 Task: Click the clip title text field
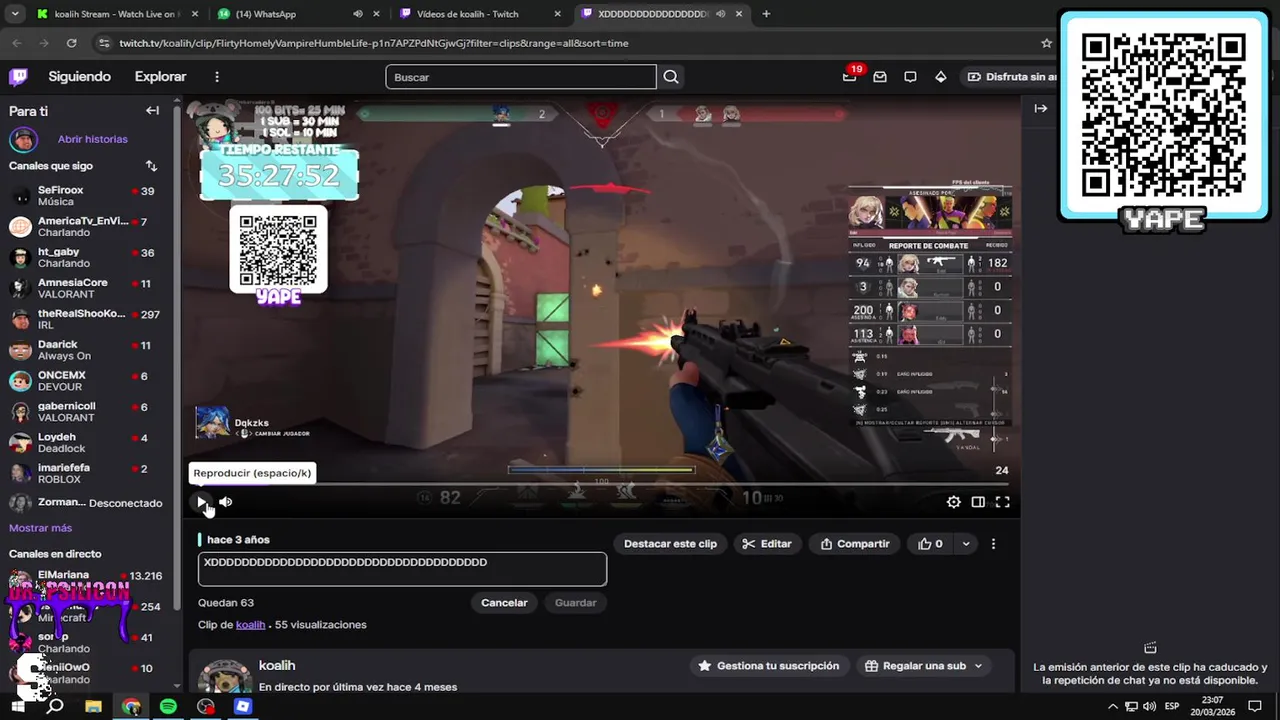(x=402, y=569)
